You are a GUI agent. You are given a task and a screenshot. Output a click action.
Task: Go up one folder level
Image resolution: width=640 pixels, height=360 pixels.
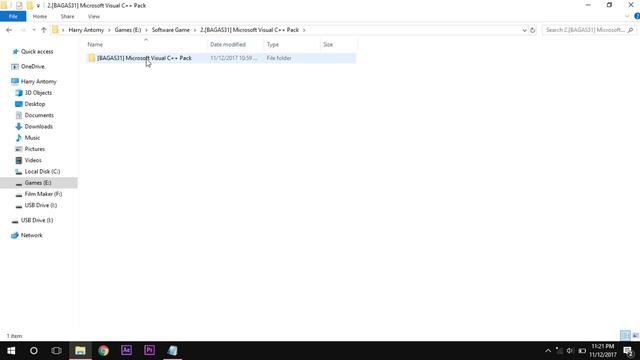pyautogui.click(x=44, y=30)
